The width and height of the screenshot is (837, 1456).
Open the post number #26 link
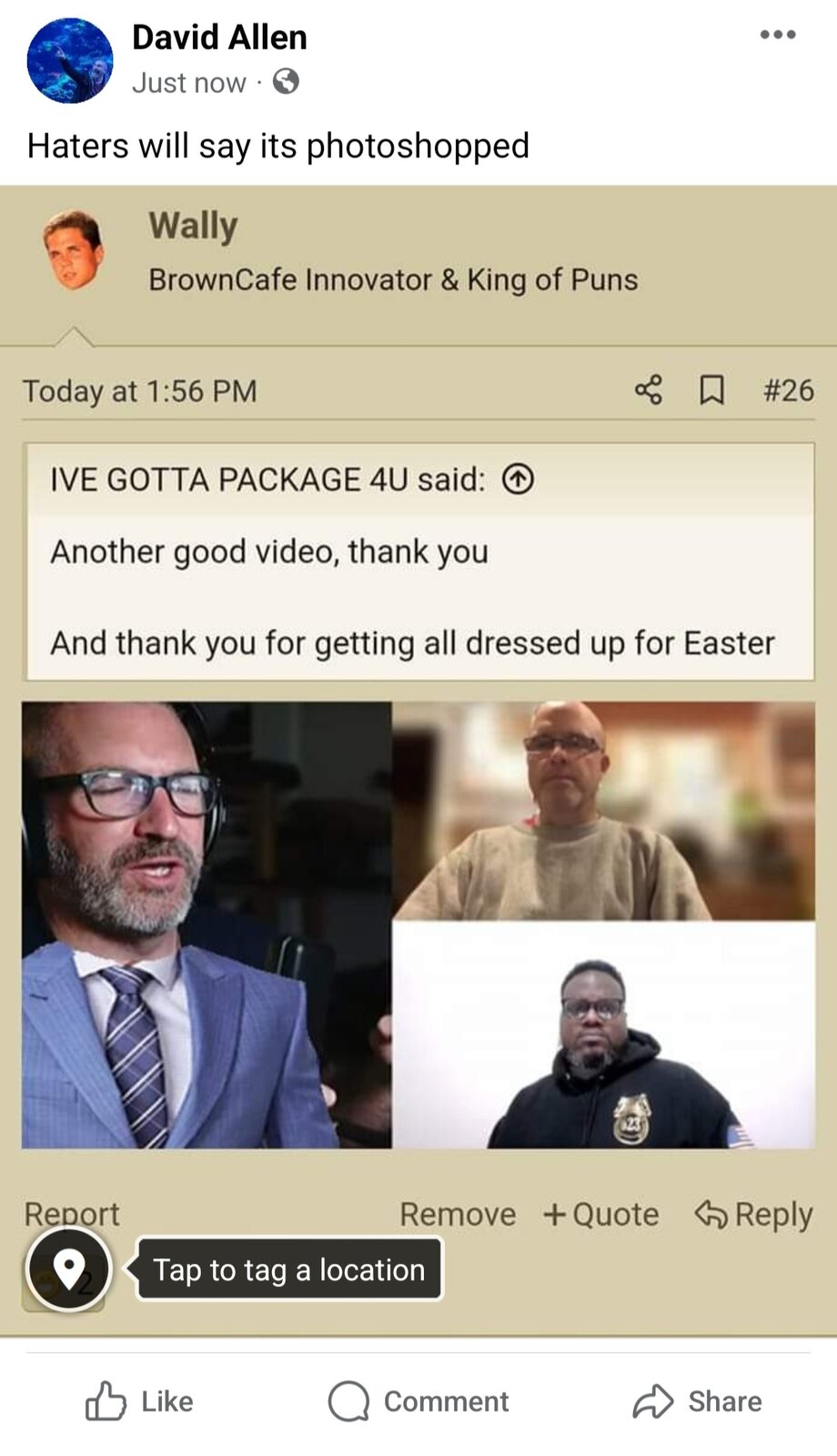click(x=788, y=389)
